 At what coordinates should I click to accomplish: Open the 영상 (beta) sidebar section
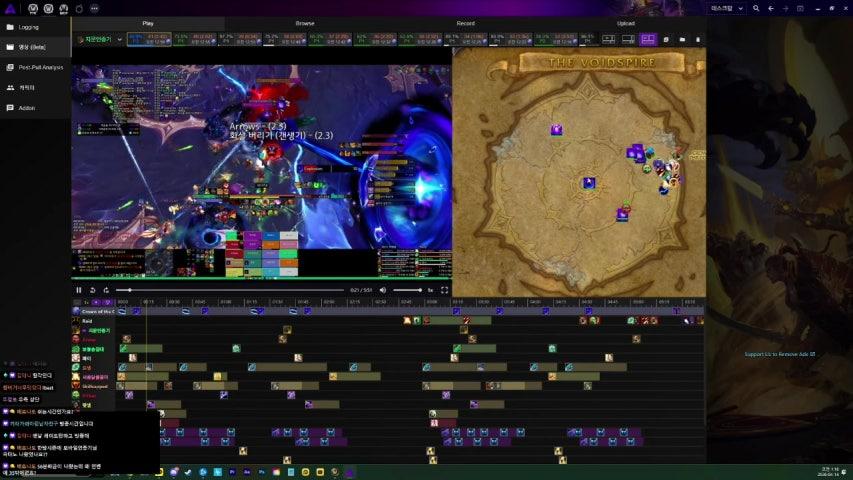pyautogui.click(x=35, y=47)
